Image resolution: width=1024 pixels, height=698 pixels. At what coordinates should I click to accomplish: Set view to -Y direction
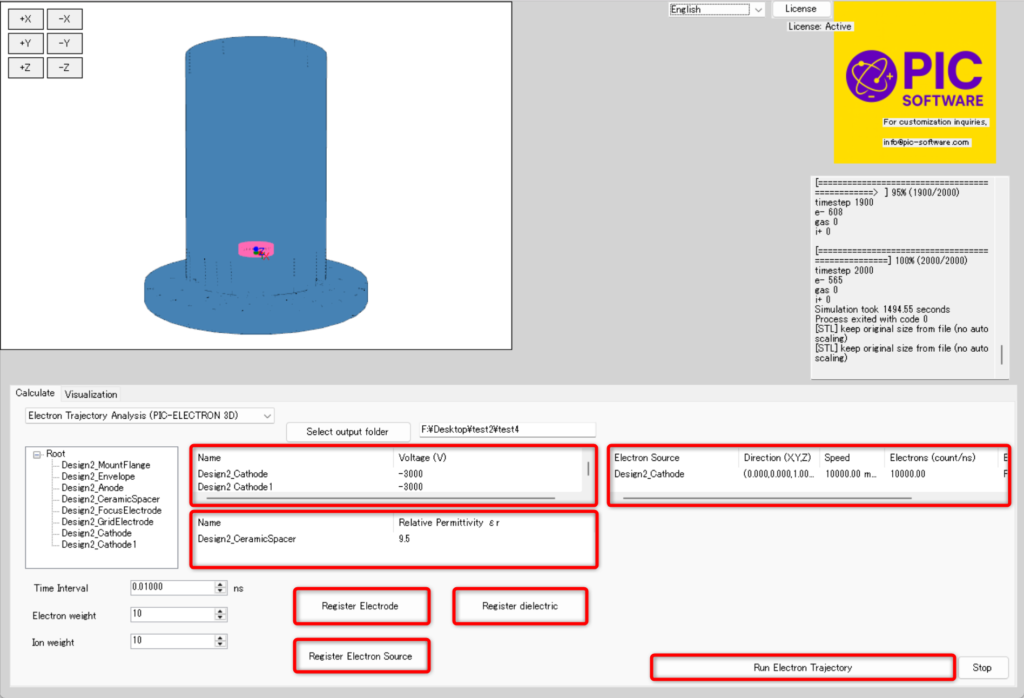(64, 44)
